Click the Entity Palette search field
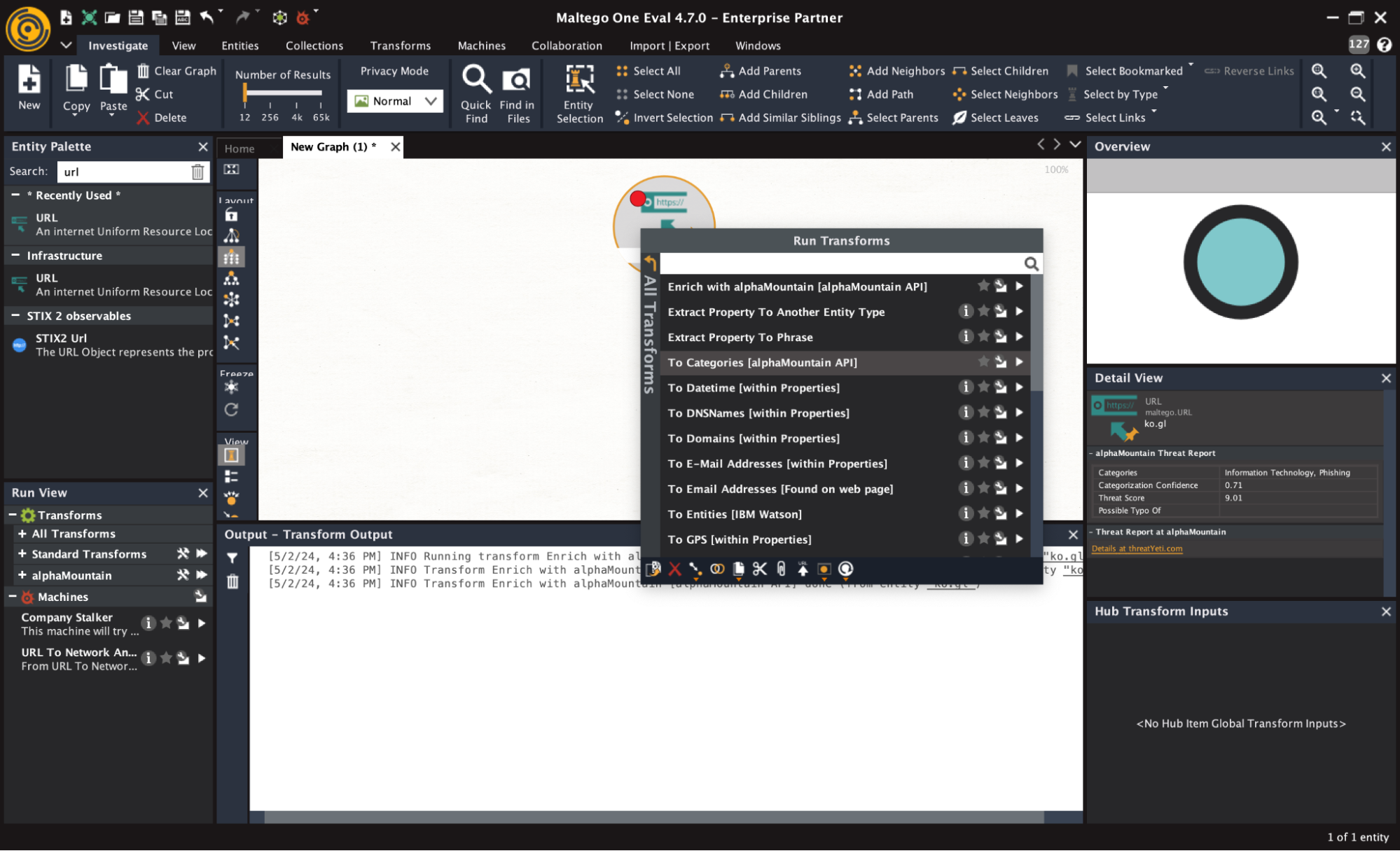Viewport: 1400px width, 851px height. pyautogui.click(x=124, y=172)
